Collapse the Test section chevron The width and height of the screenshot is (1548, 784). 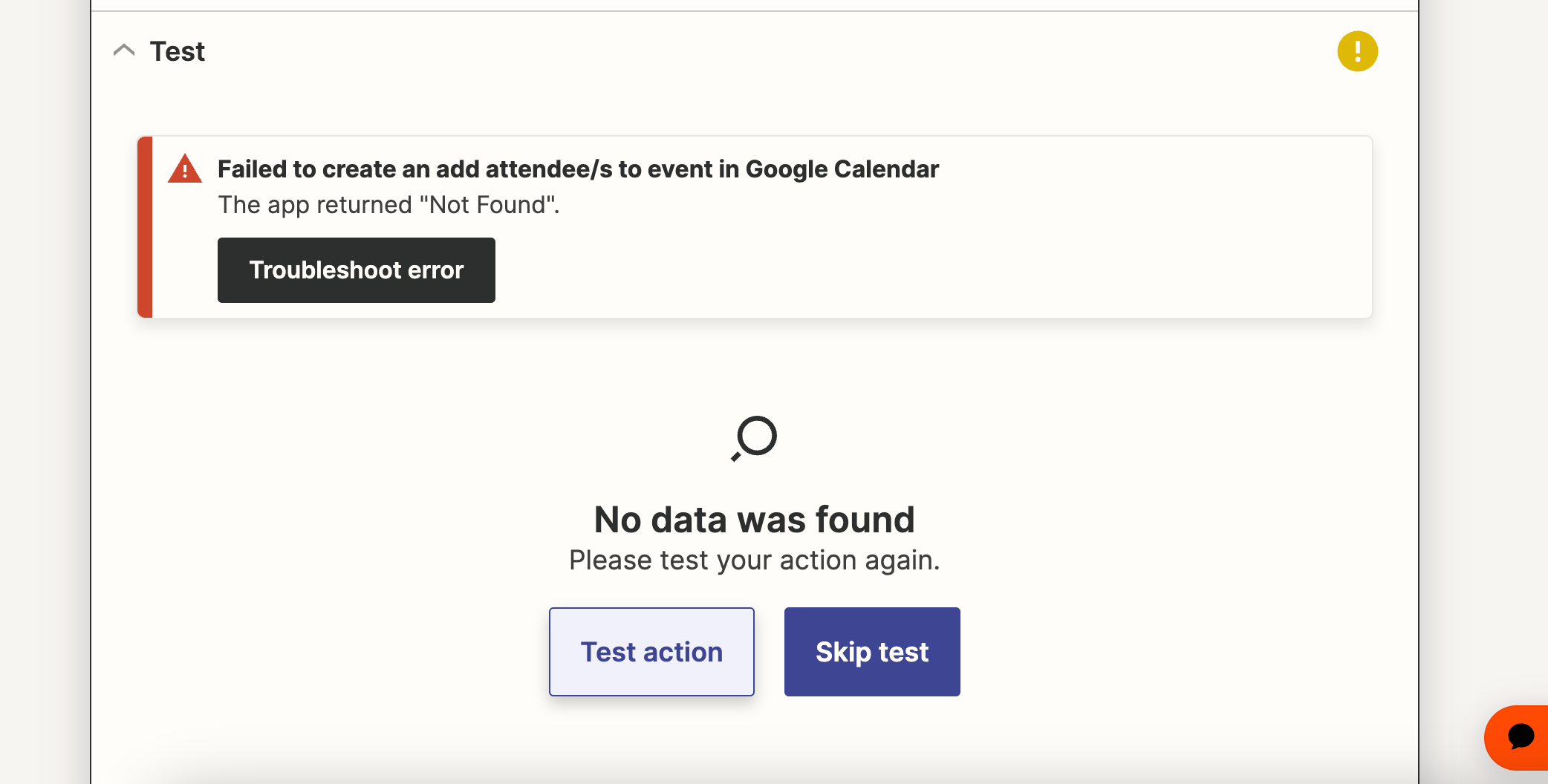click(x=124, y=50)
